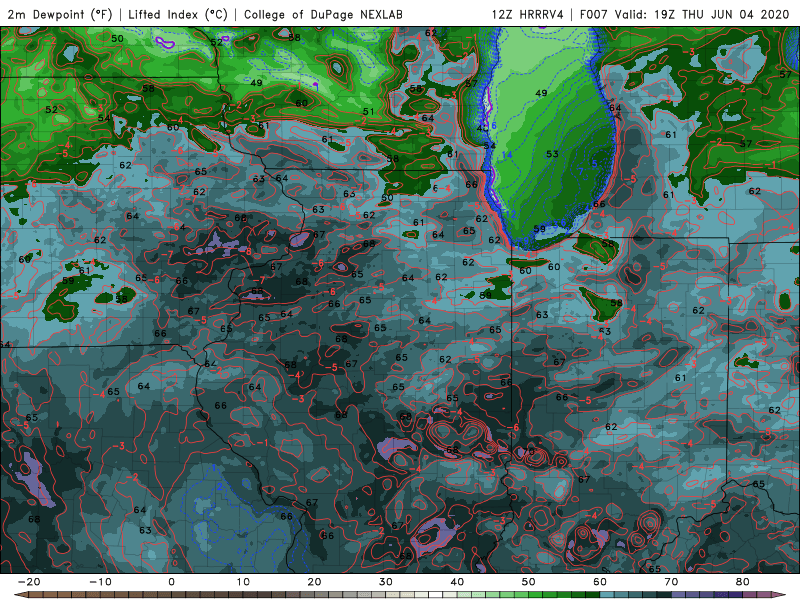Click the '-10' label on the color scale
800x600 pixels.
(x=100, y=582)
